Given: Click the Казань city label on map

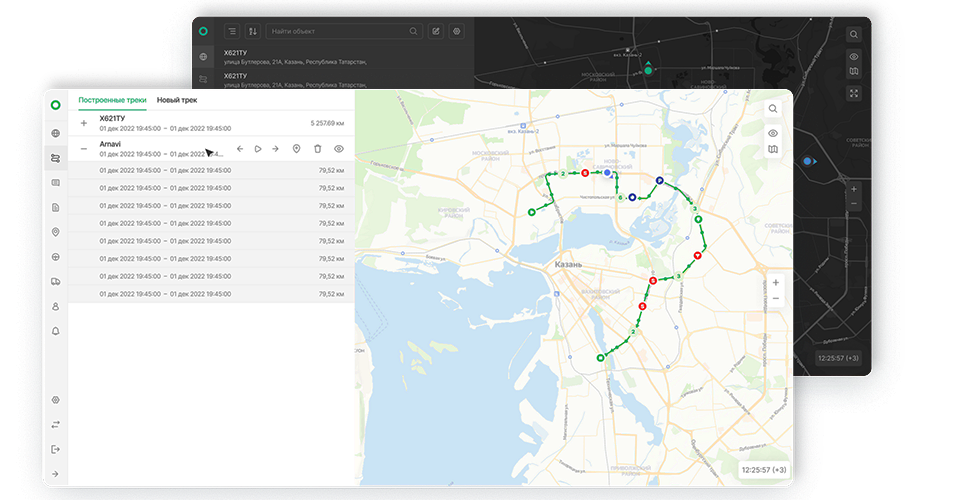Looking at the screenshot, I should [568, 264].
